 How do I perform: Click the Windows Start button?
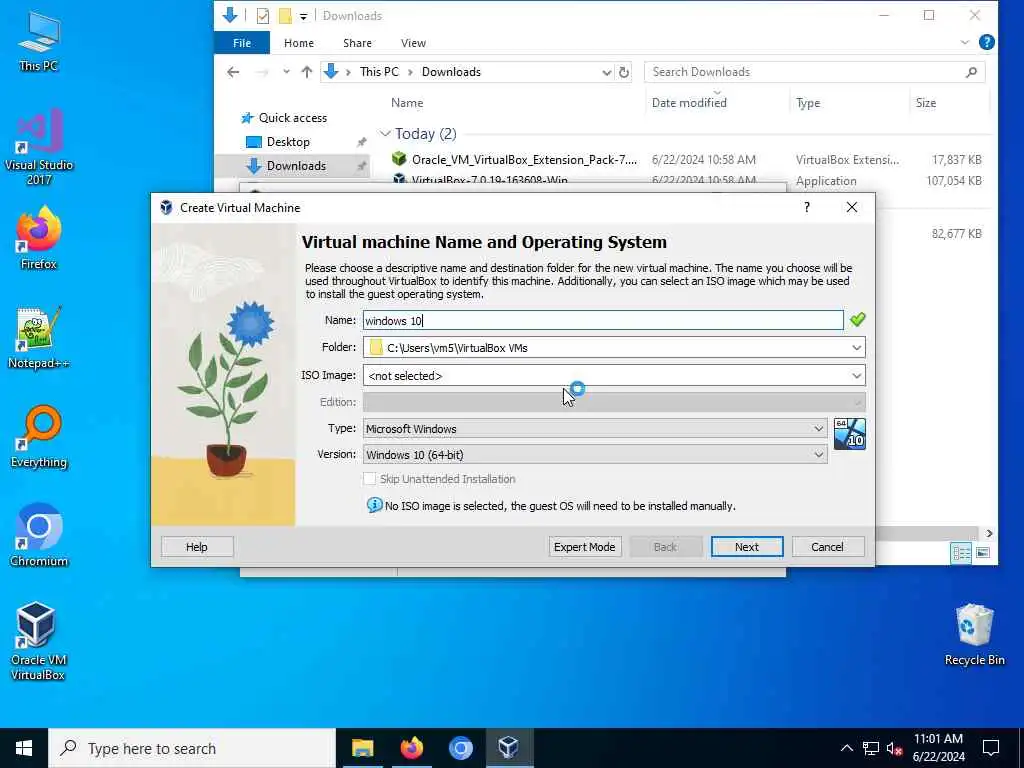pos(24,748)
